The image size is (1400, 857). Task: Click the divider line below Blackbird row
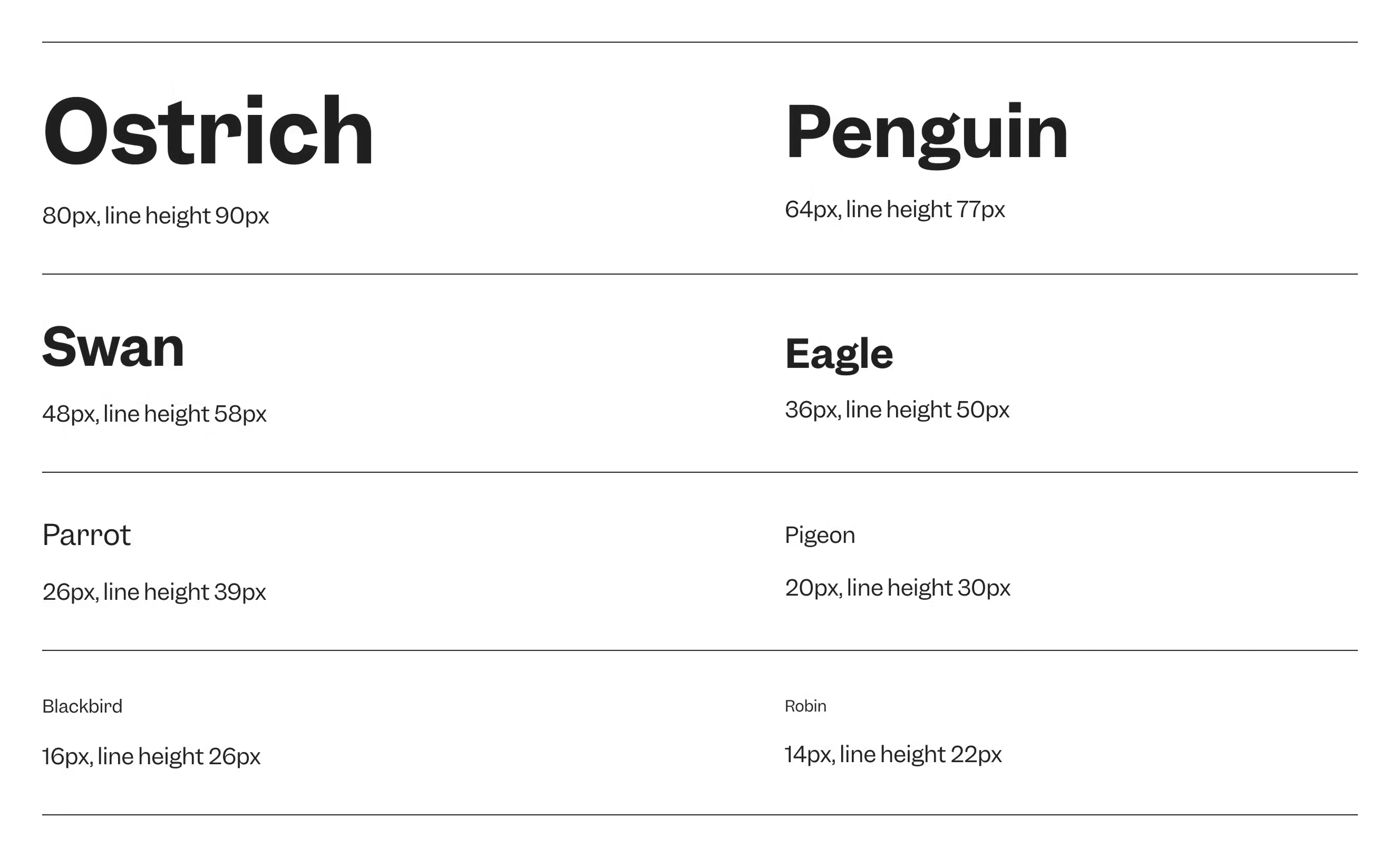tap(700, 815)
